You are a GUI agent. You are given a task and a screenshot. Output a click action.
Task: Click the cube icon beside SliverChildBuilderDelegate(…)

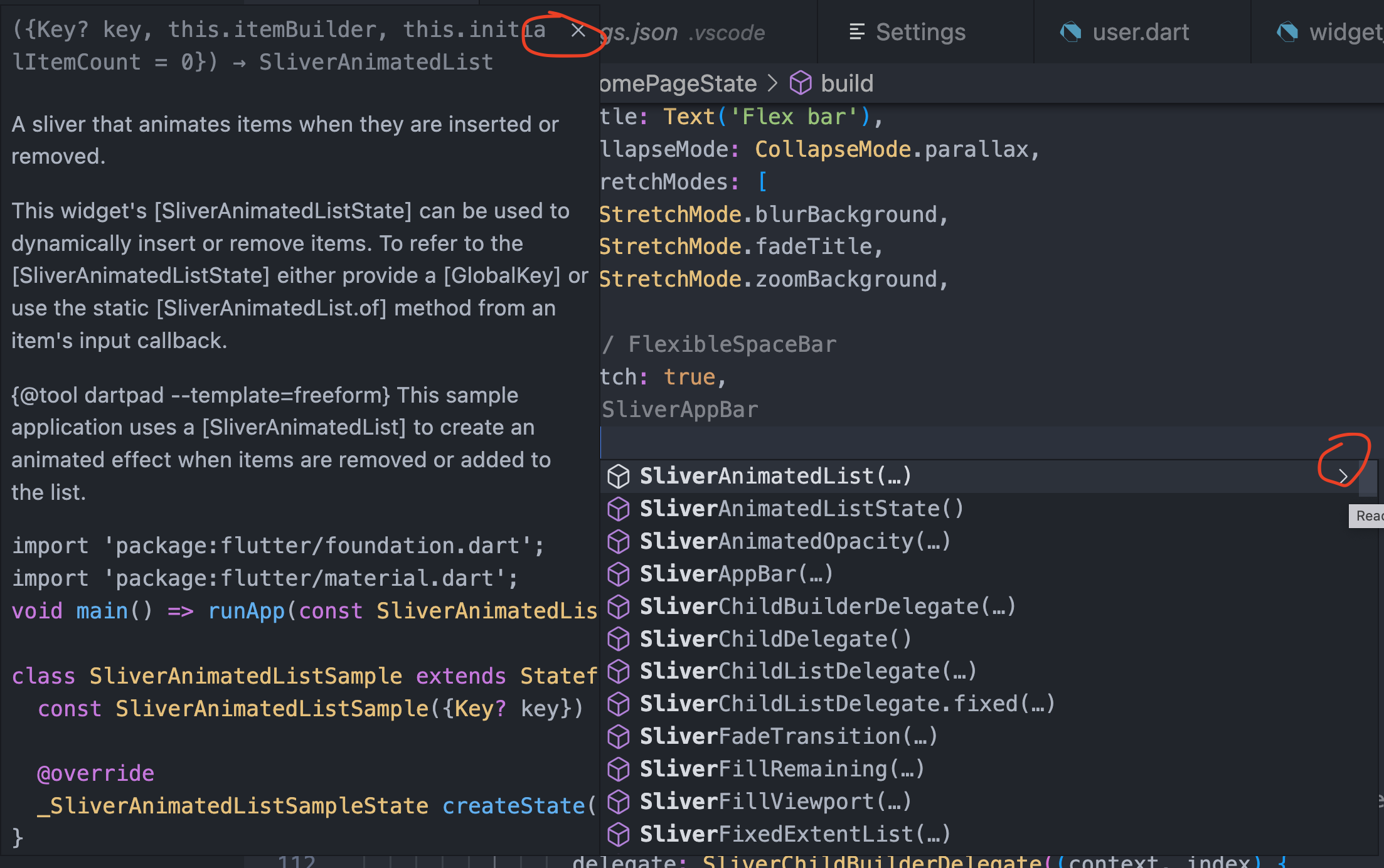(619, 606)
